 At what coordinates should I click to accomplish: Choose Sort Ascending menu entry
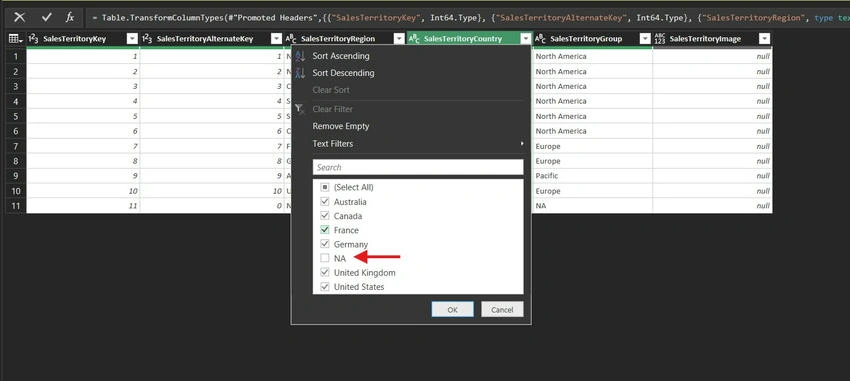click(x=340, y=56)
